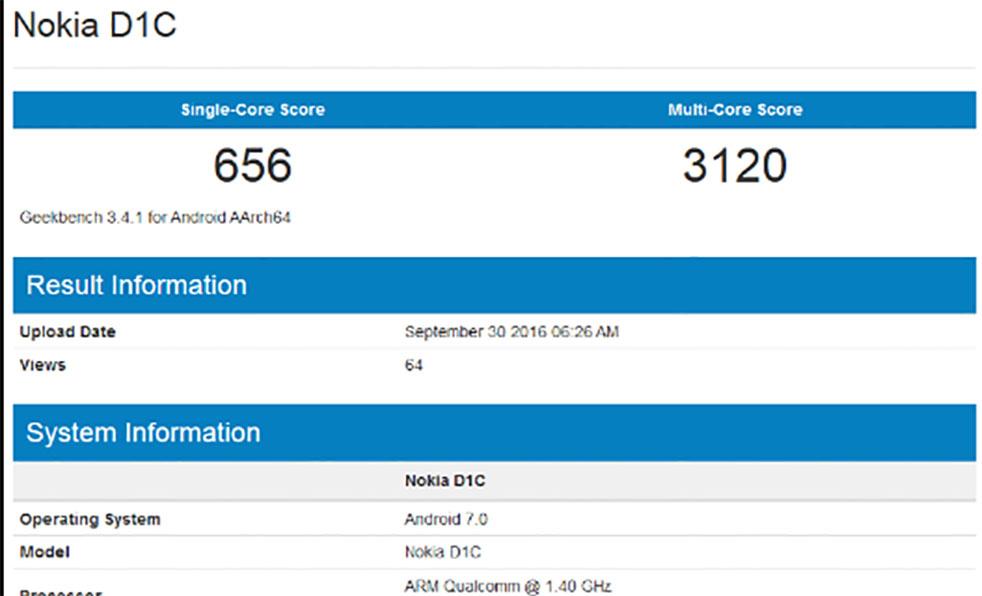Click the "Nokia D1C" page title heading

[95, 26]
